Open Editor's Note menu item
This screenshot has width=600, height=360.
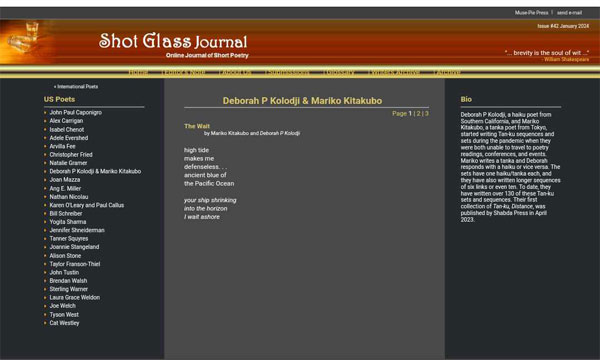(x=183, y=72)
